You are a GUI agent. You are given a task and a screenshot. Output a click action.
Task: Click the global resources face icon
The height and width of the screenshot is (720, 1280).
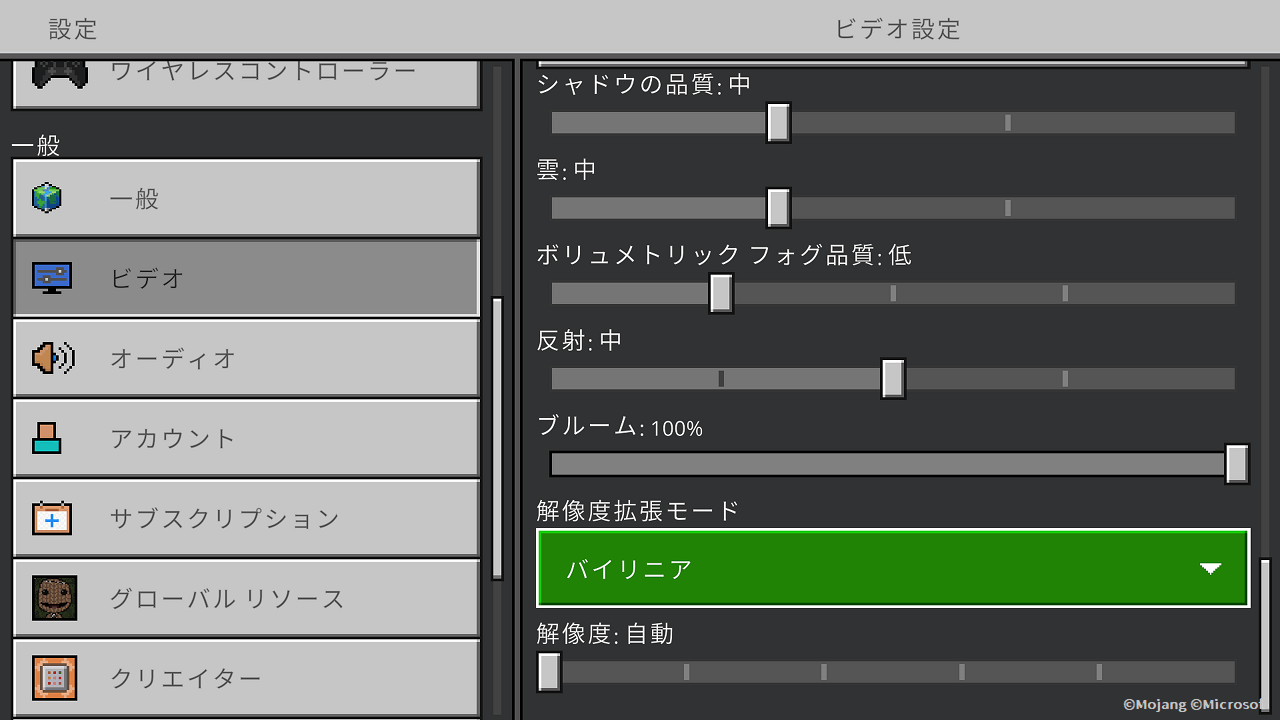pos(54,598)
